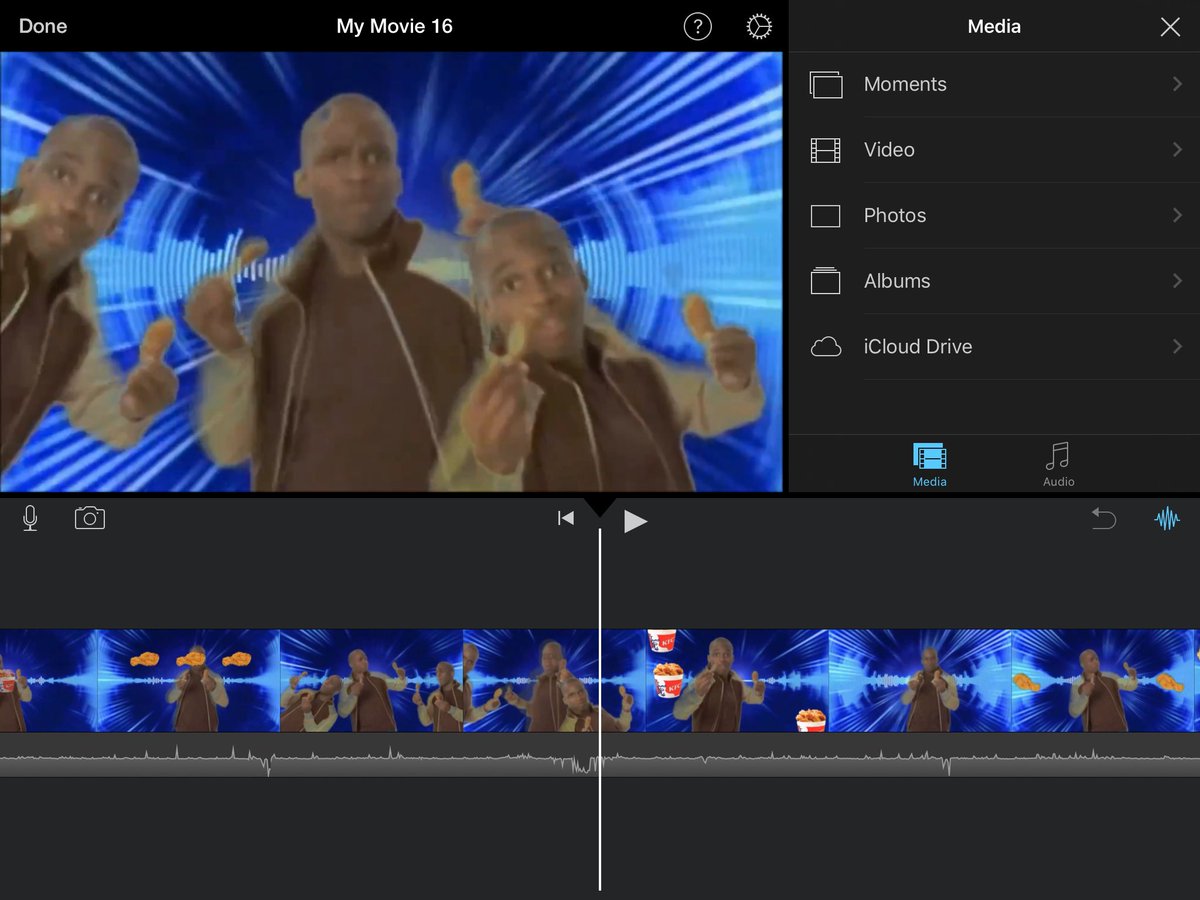Expand Photos using its chevron
The image size is (1200, 900).
click(x=1177, y=215)
